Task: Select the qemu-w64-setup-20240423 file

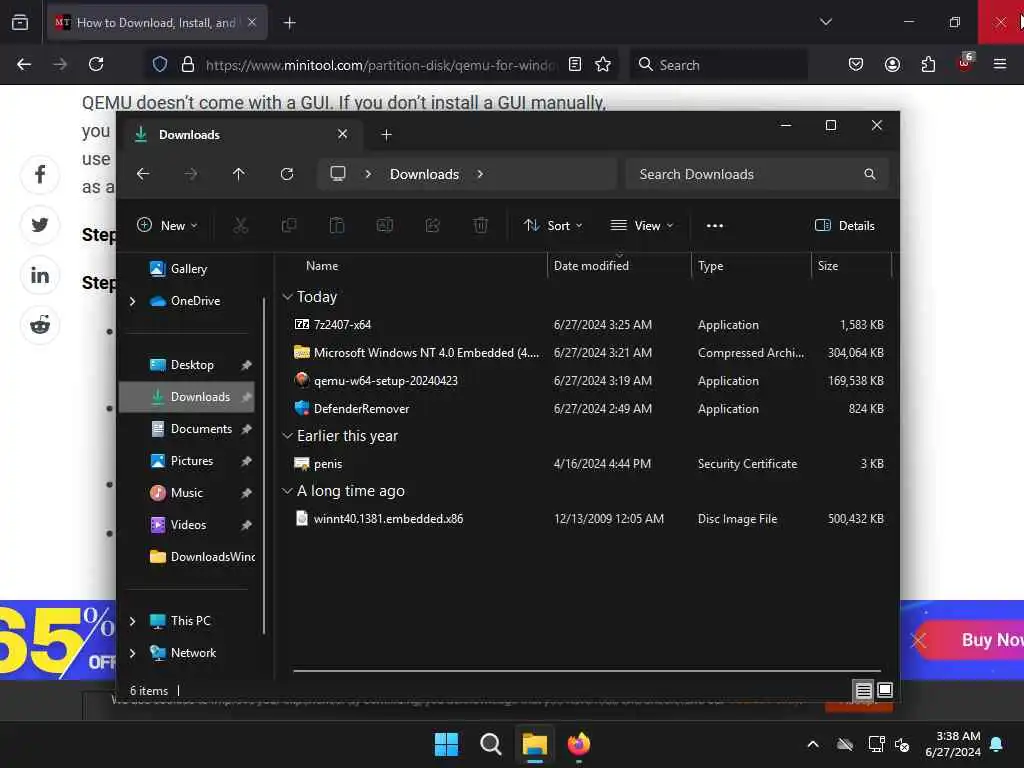Action: coord(385,381)
